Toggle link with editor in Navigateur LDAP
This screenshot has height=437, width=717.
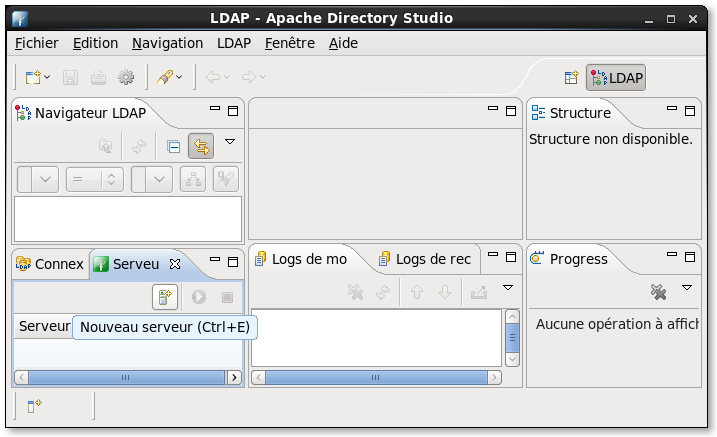[x=201, y=146]
